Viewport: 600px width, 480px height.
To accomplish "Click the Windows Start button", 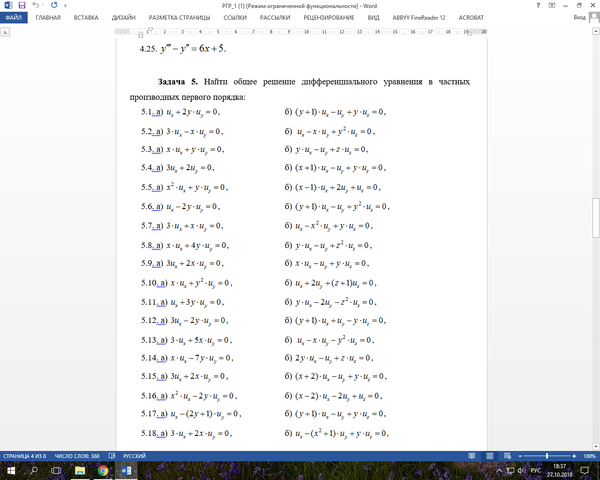I will [10, 472].
